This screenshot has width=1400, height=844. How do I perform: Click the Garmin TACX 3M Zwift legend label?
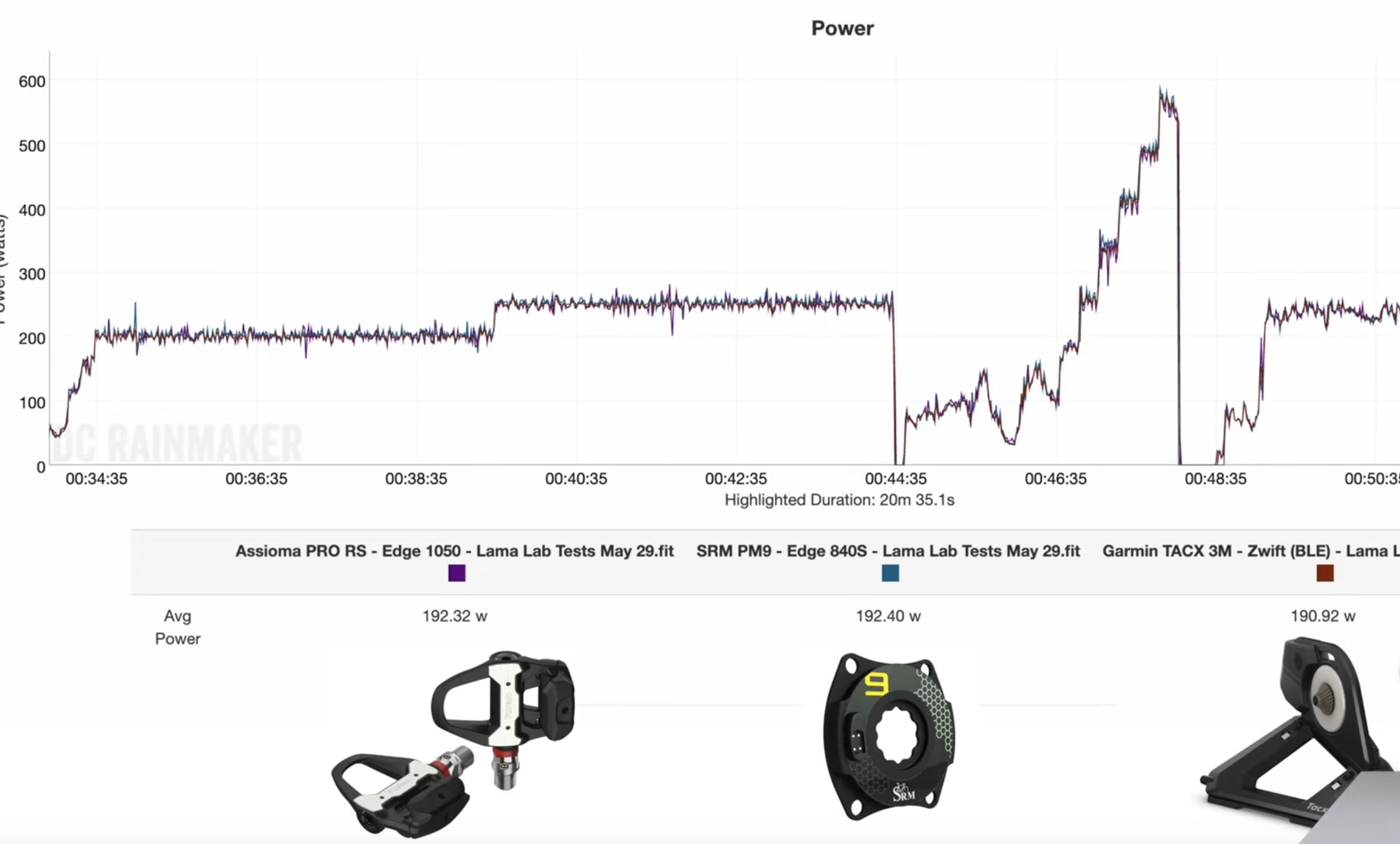[x=1250, y=551]
